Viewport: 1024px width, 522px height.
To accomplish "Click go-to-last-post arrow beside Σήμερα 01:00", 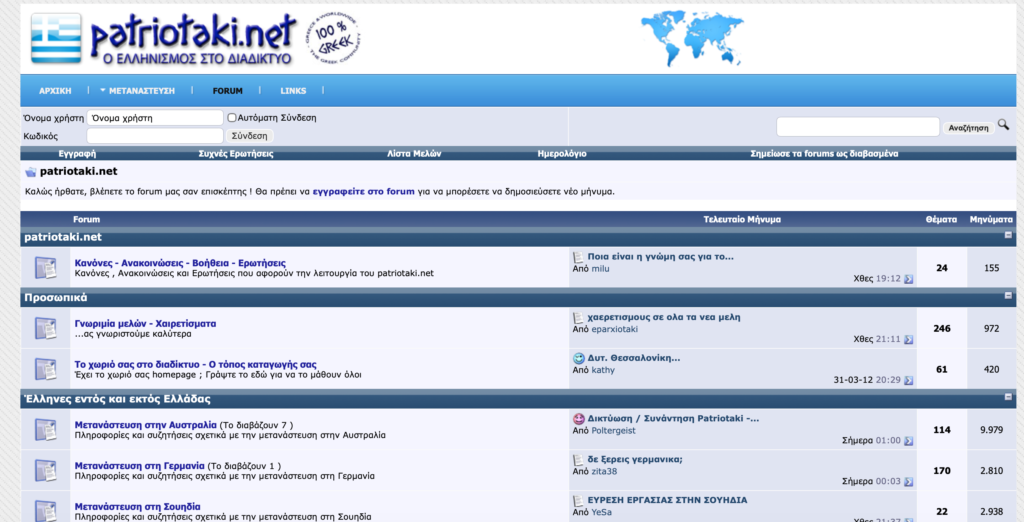I will tap(909, 441).
